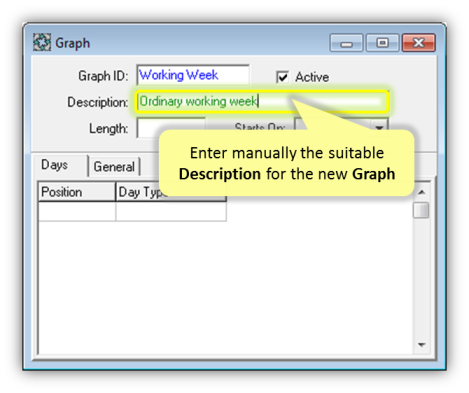469x393 pixels.
Task: Minimize the Graph window
Action: [346, 43]
